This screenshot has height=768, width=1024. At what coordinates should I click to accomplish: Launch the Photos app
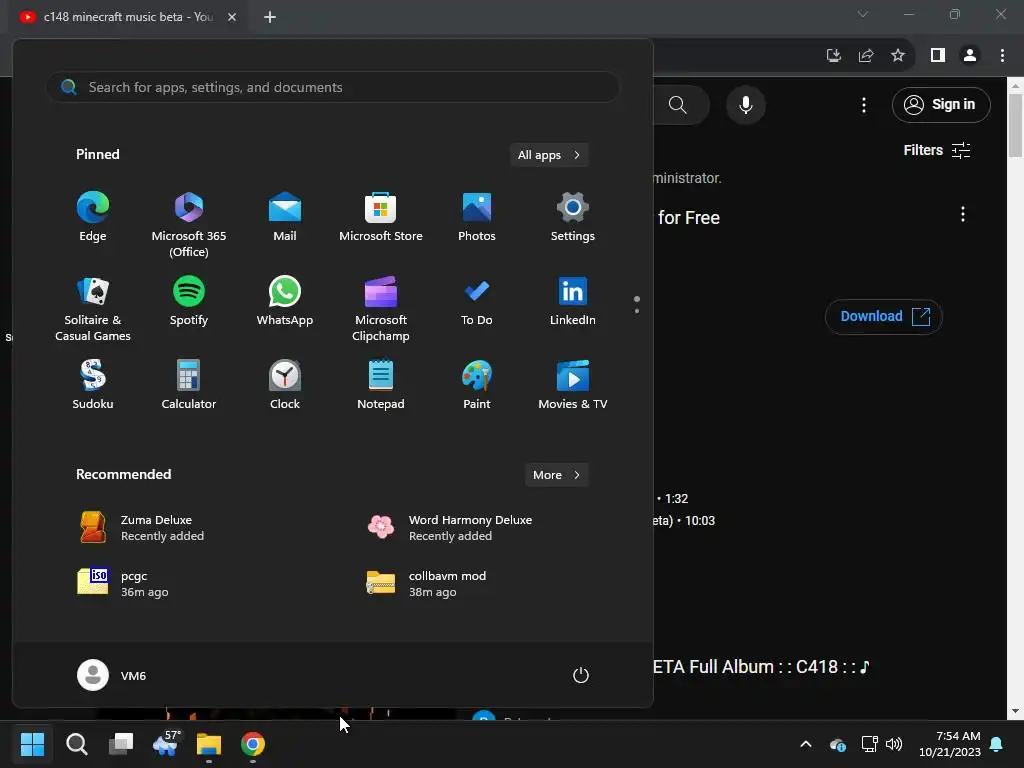point(477,217)
